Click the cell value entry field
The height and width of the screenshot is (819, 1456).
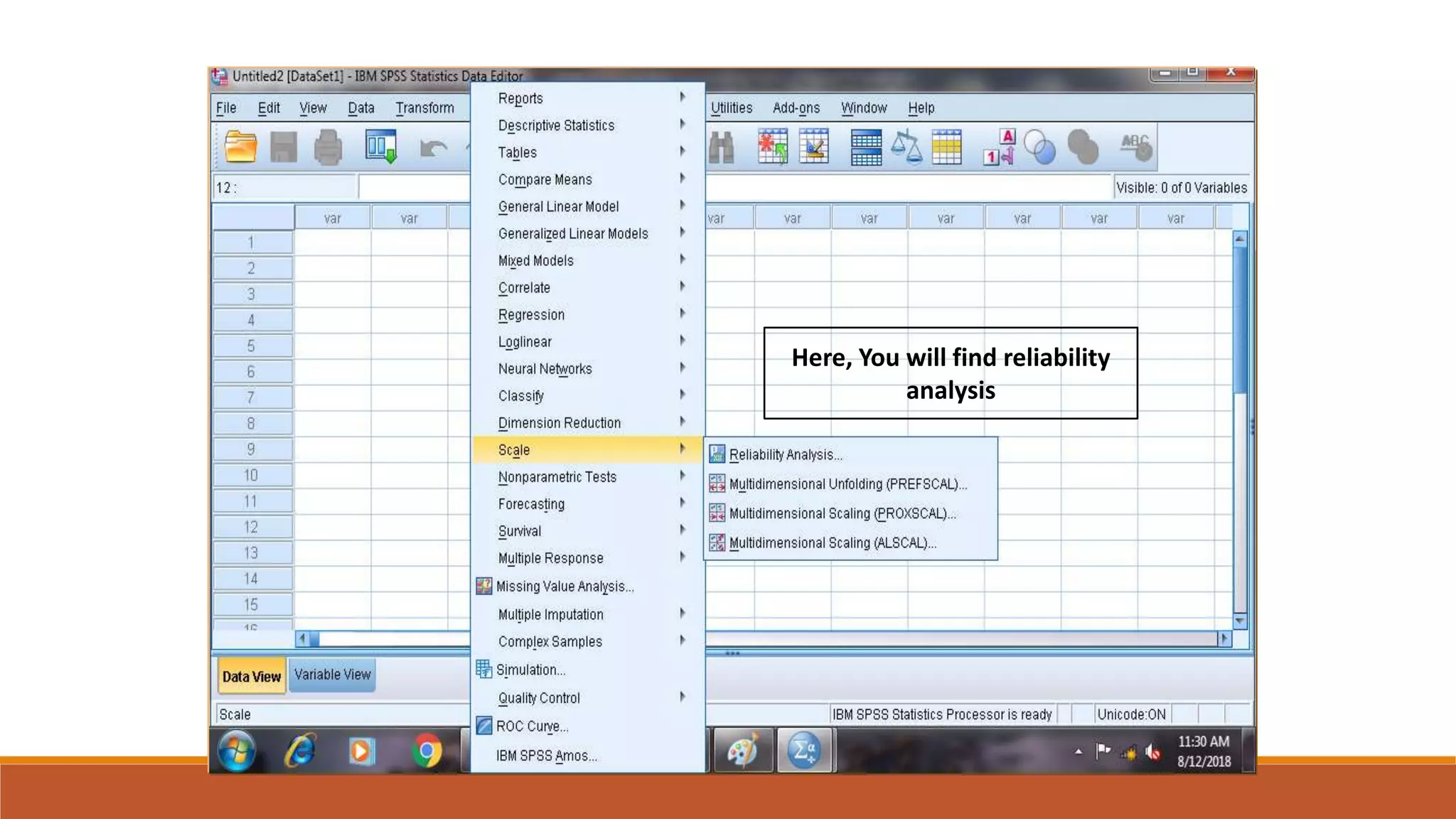[735, 187]
